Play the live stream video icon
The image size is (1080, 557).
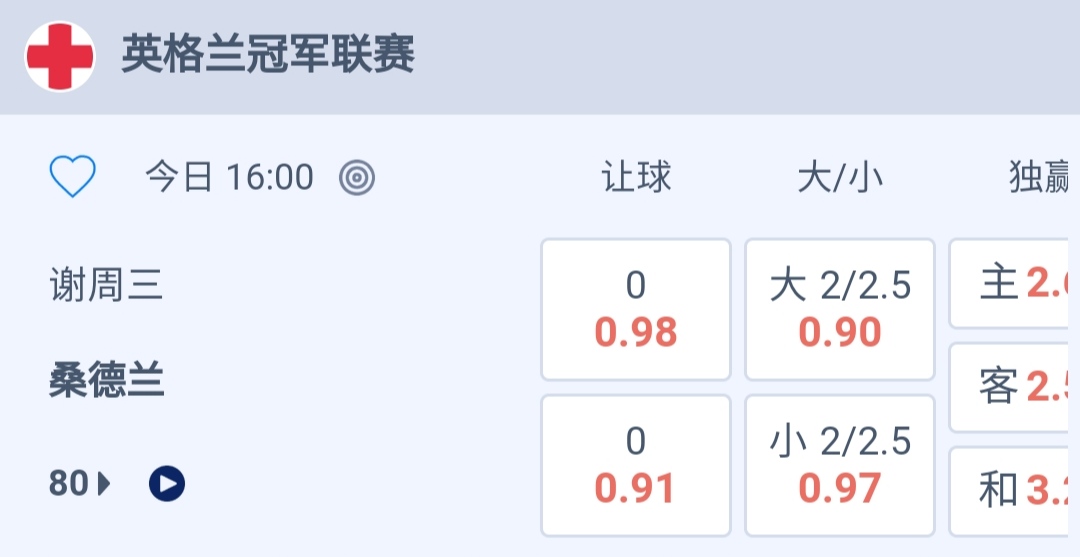coord(167,484)
